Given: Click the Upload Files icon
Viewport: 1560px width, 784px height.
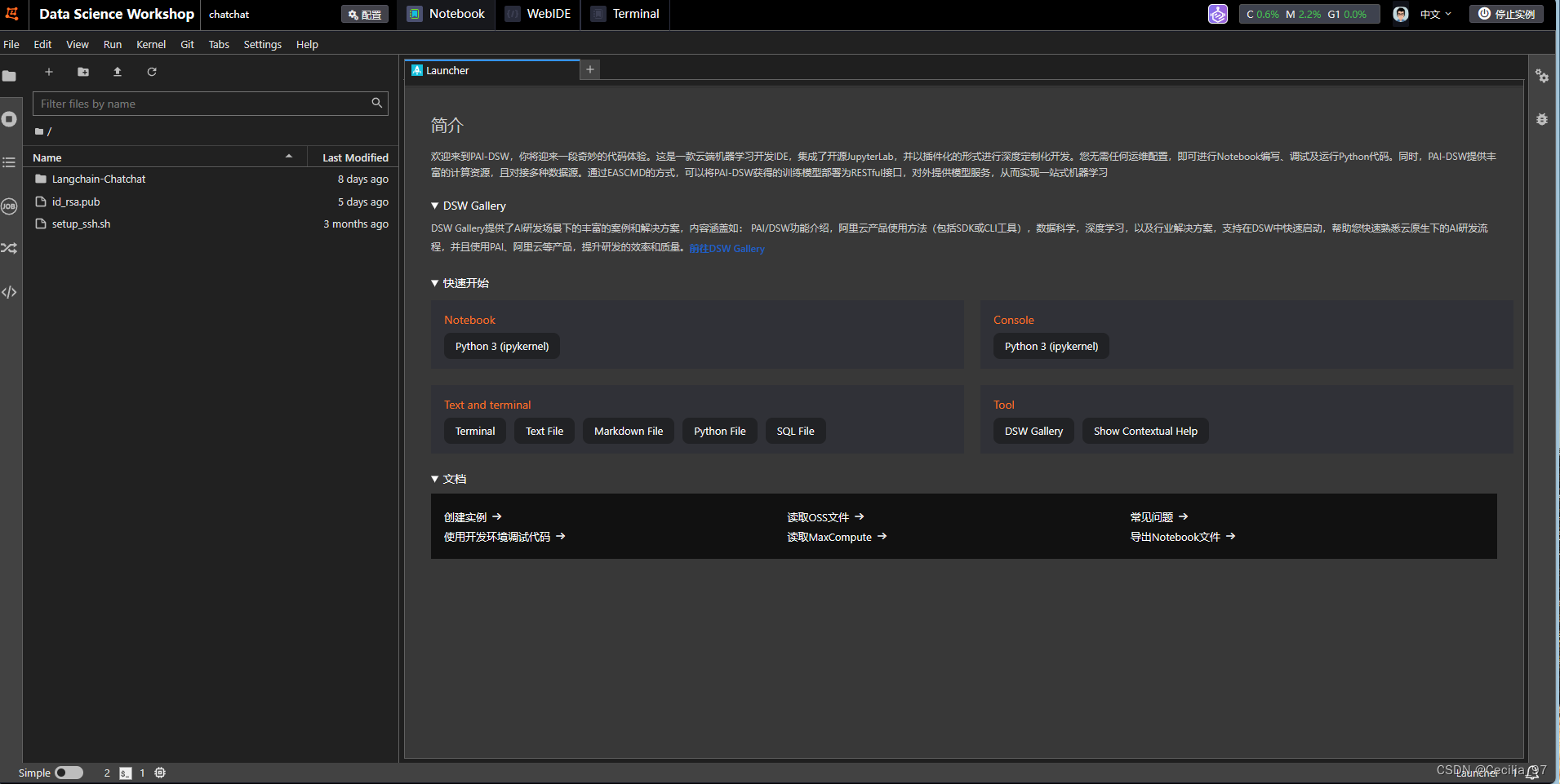Looking at the screenshot, I should tap(118, 72).
